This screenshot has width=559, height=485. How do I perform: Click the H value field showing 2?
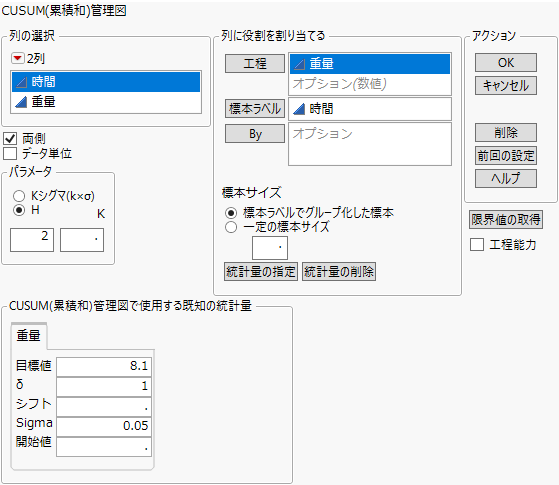click(x=32, y=240)
